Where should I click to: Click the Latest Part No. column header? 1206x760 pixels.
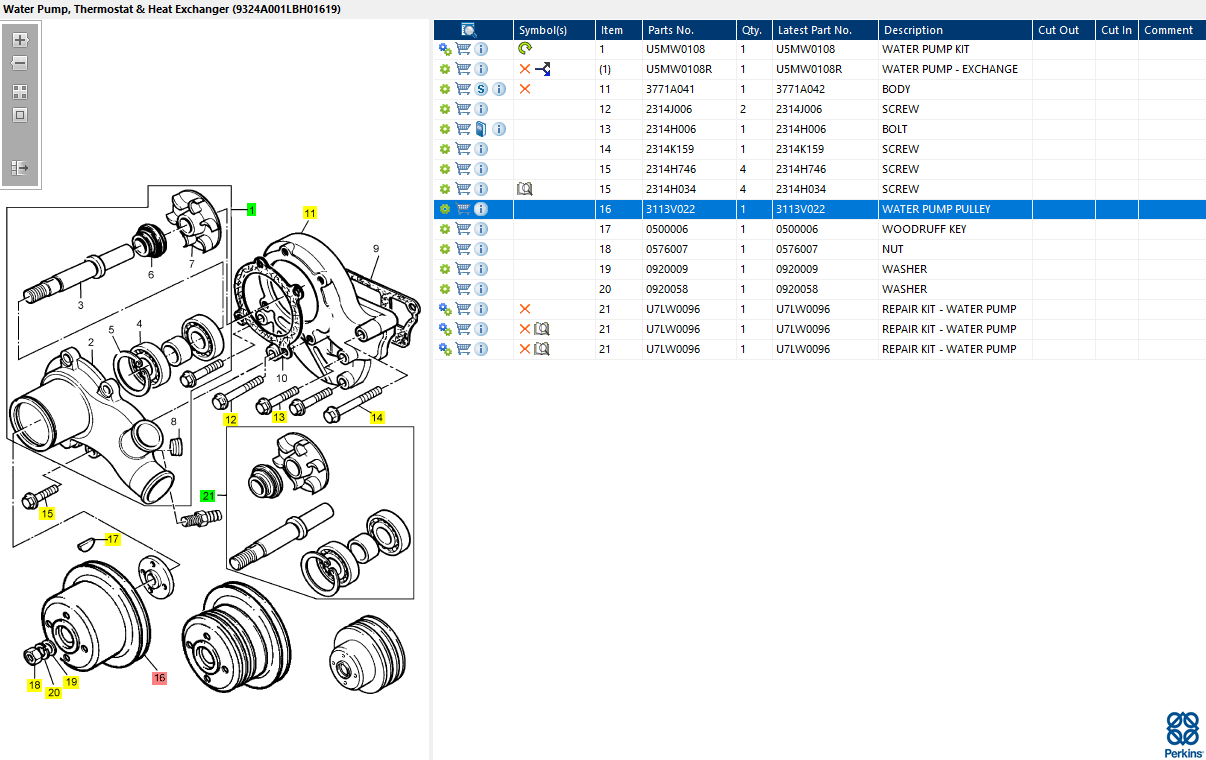tap(825, 30)
